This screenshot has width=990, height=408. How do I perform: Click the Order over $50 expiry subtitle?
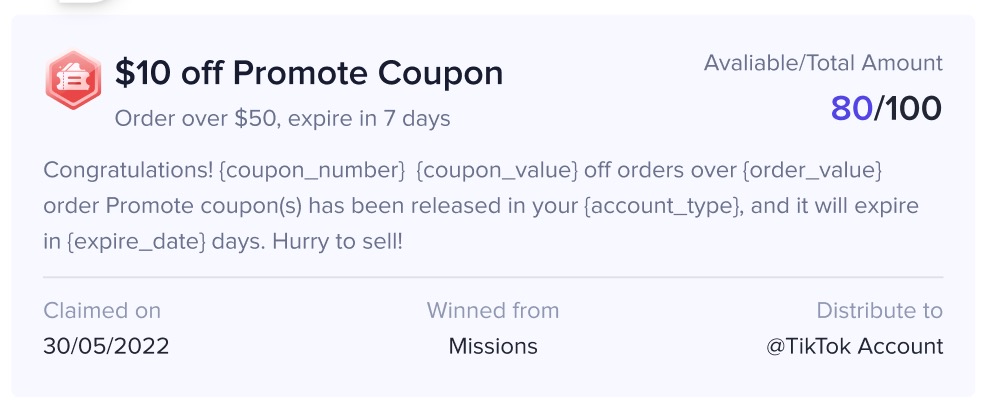282,118
